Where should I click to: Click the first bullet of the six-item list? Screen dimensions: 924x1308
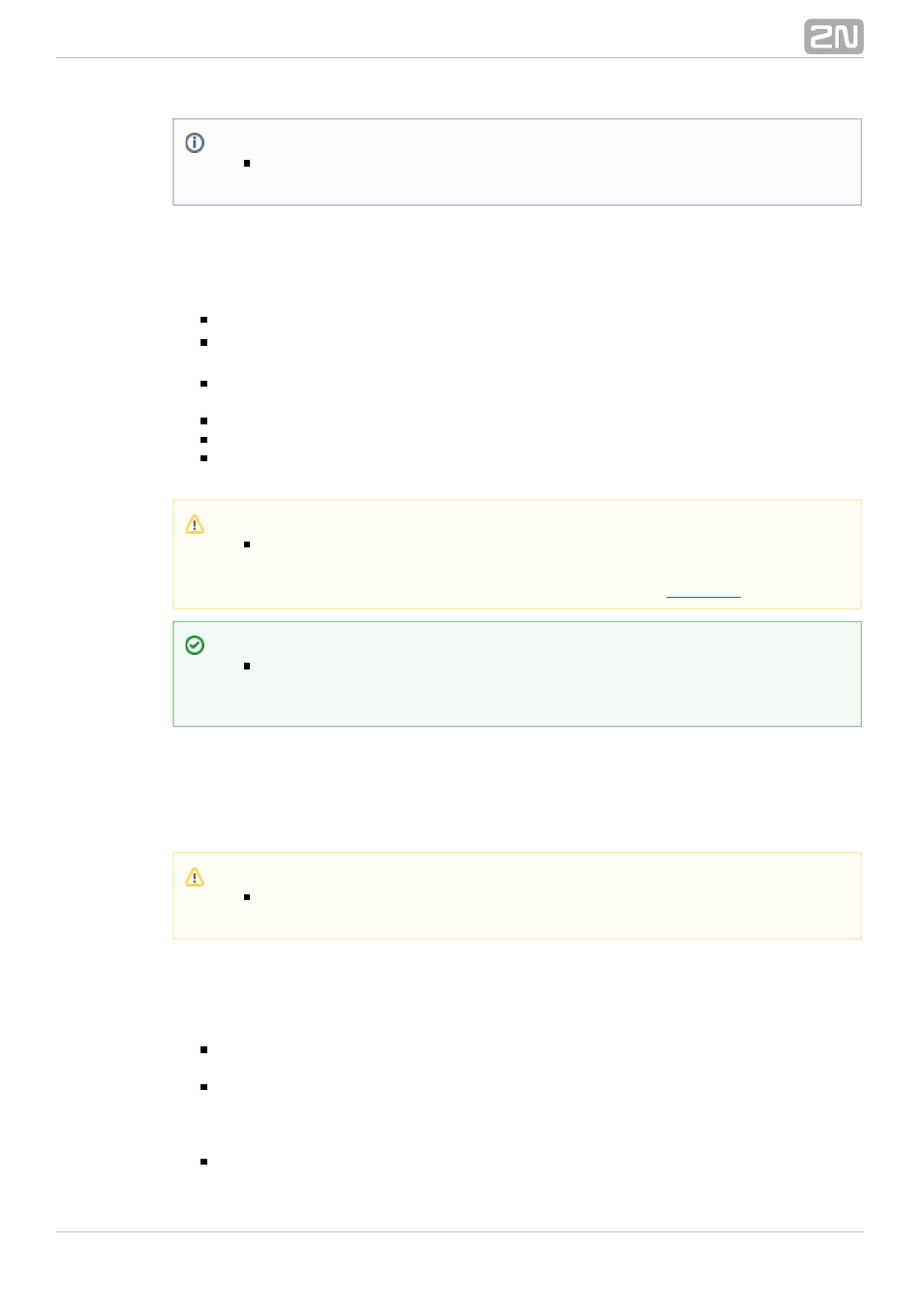(x=204, y=320)
